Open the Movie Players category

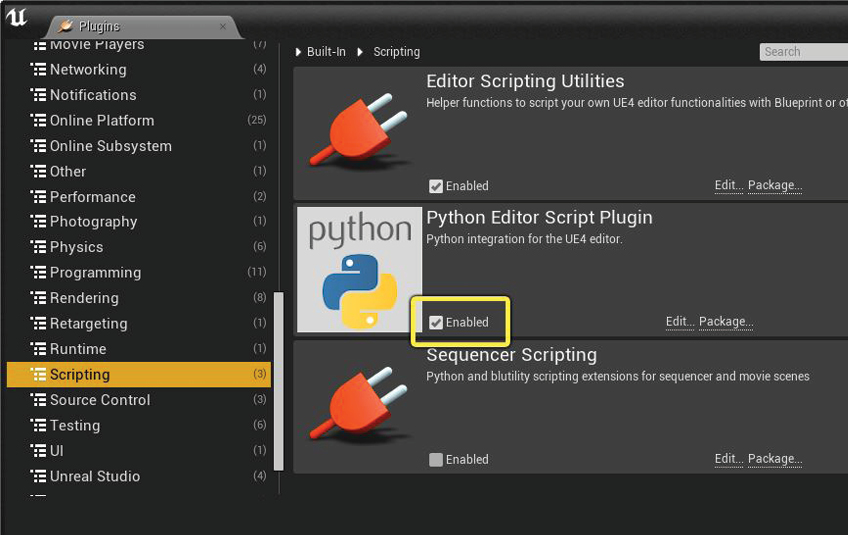[x=97, y=44]
